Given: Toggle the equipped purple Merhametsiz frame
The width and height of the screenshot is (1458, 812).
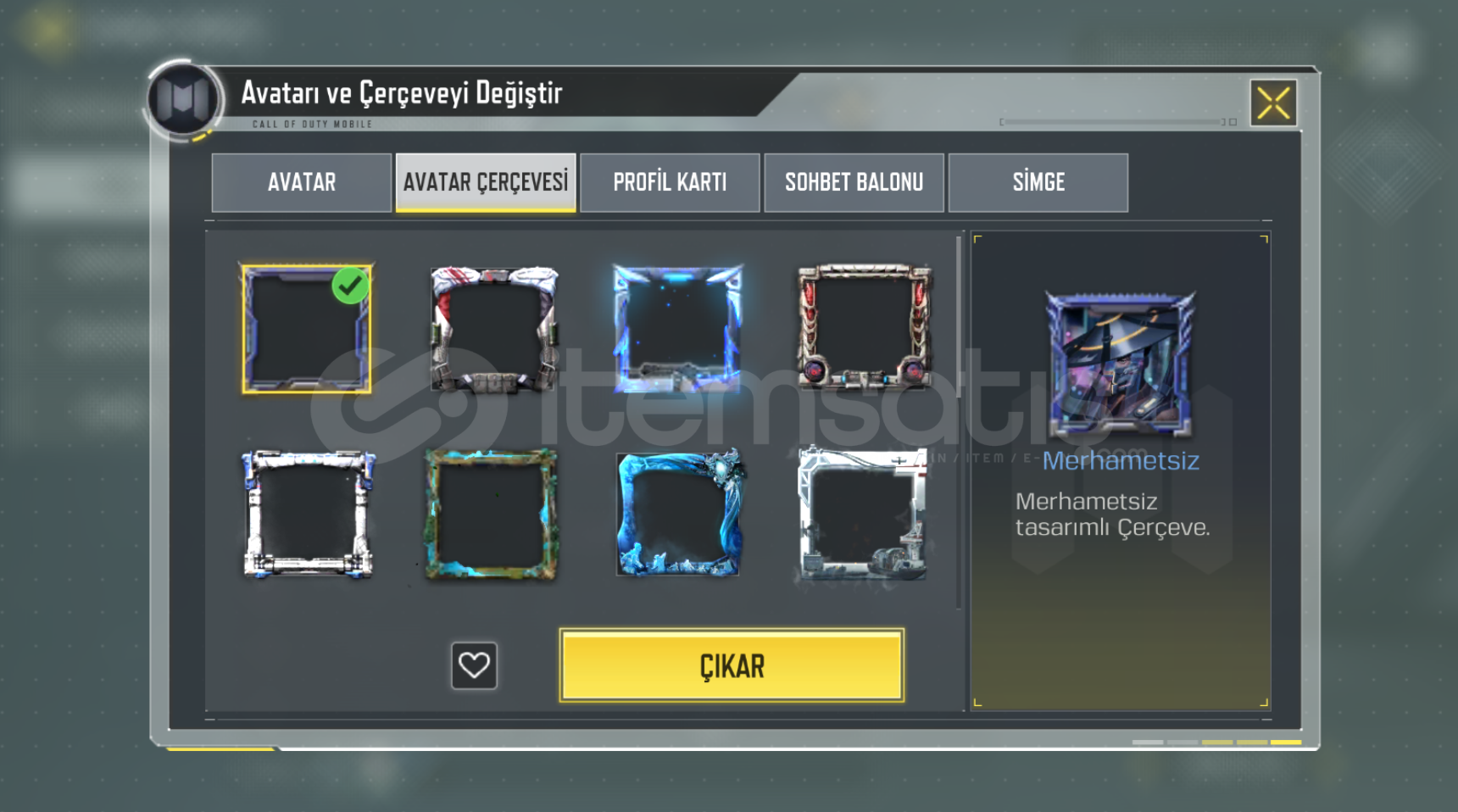Looking at the screenshot, I should (x=307, y=329).
